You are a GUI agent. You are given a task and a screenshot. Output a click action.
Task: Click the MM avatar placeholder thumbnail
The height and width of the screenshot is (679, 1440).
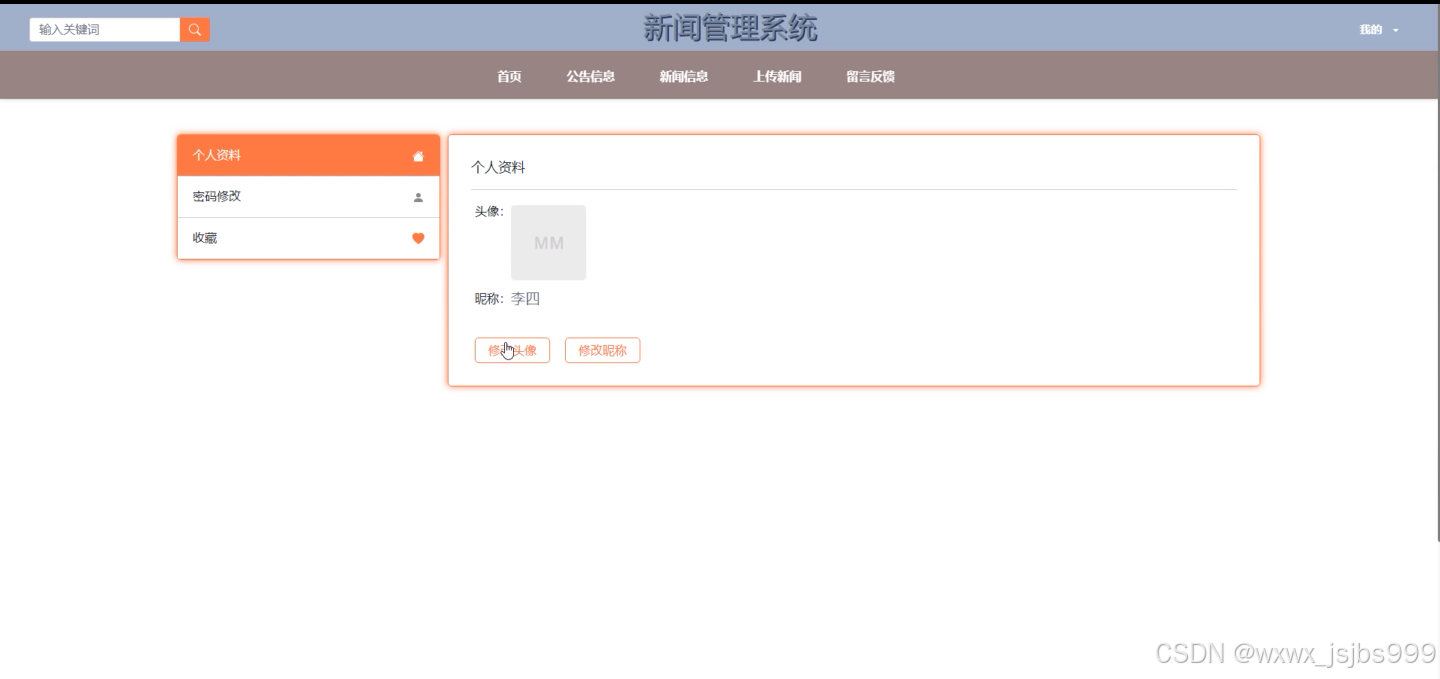[x=548, y=243]
